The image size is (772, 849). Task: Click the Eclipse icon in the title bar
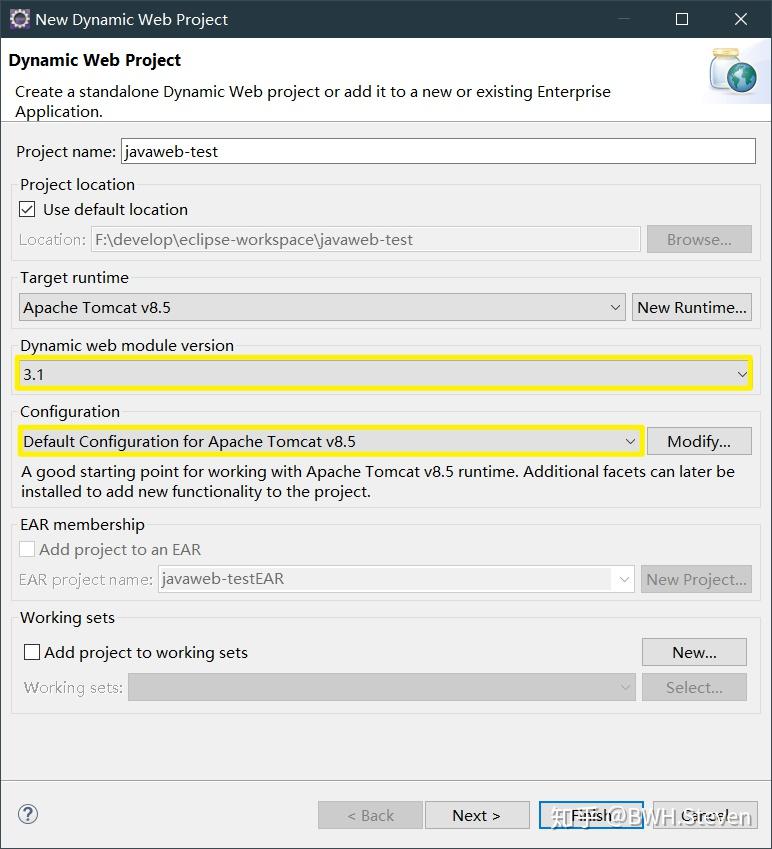tap(16, 19)
